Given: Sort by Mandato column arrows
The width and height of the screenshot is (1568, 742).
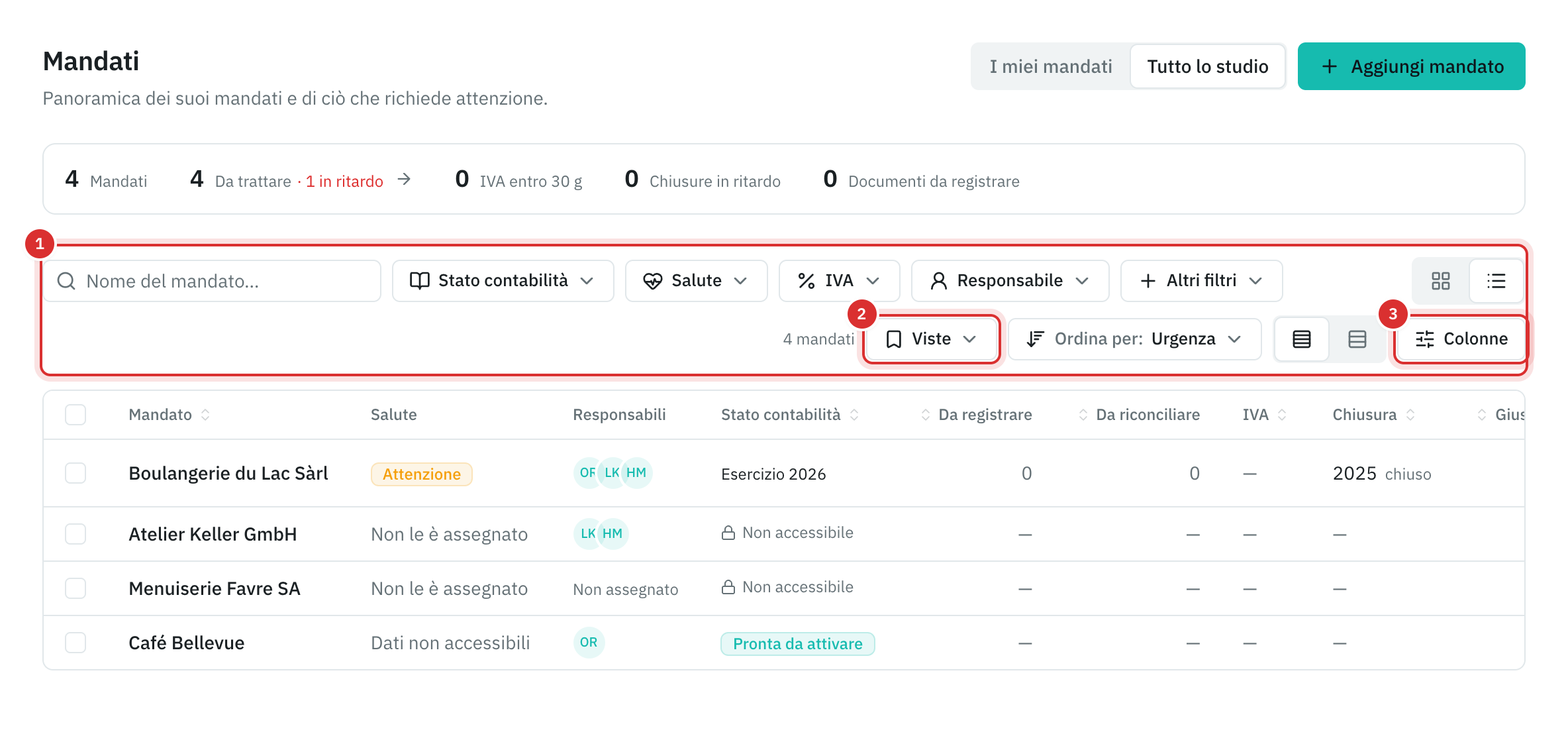Looking at the screenshot, I should click(x=205, y=415).
